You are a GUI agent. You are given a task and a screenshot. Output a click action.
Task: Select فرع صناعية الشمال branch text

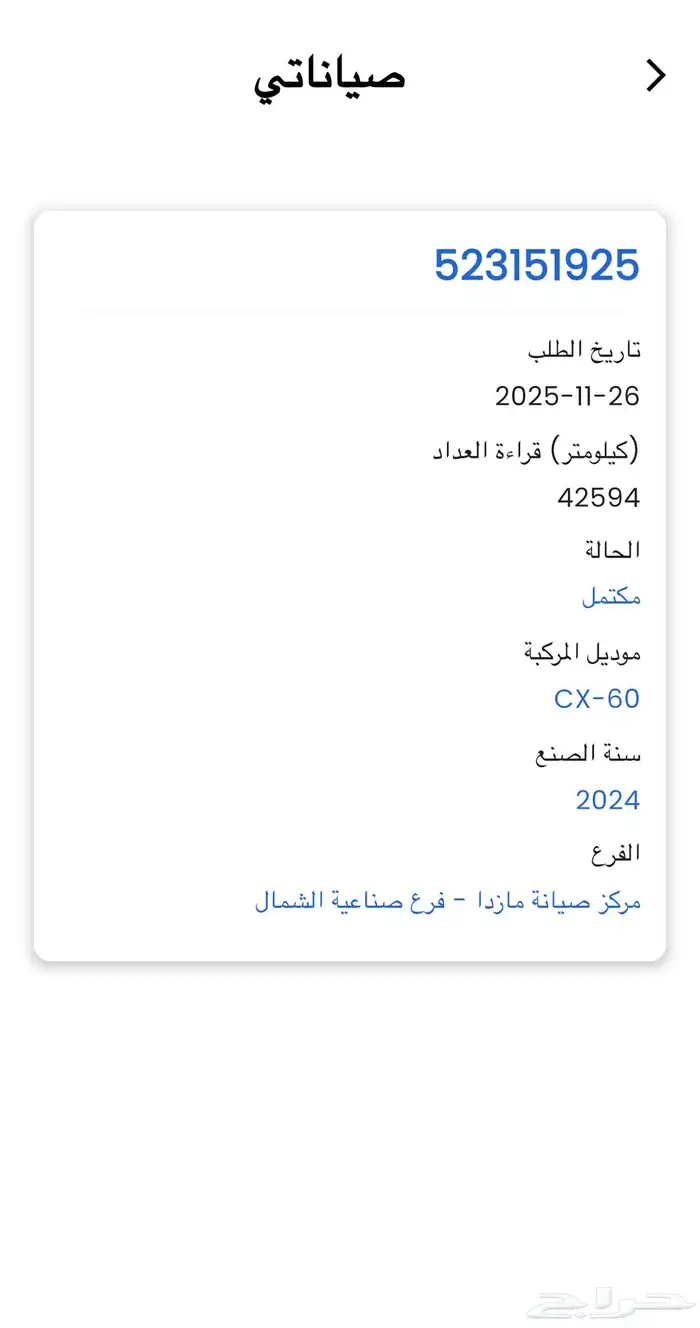click(340, 900)
